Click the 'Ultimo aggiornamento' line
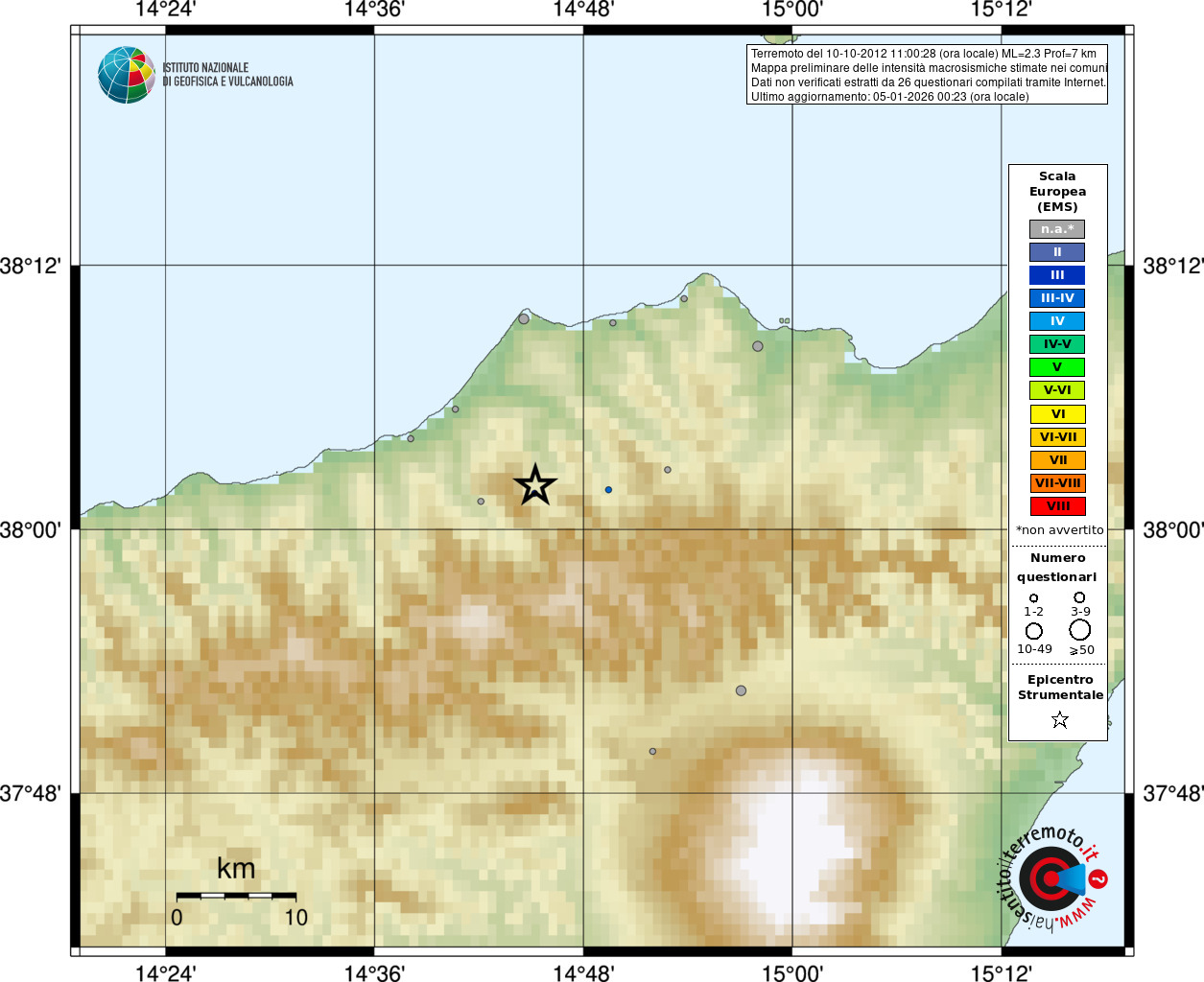 (889, 97)
